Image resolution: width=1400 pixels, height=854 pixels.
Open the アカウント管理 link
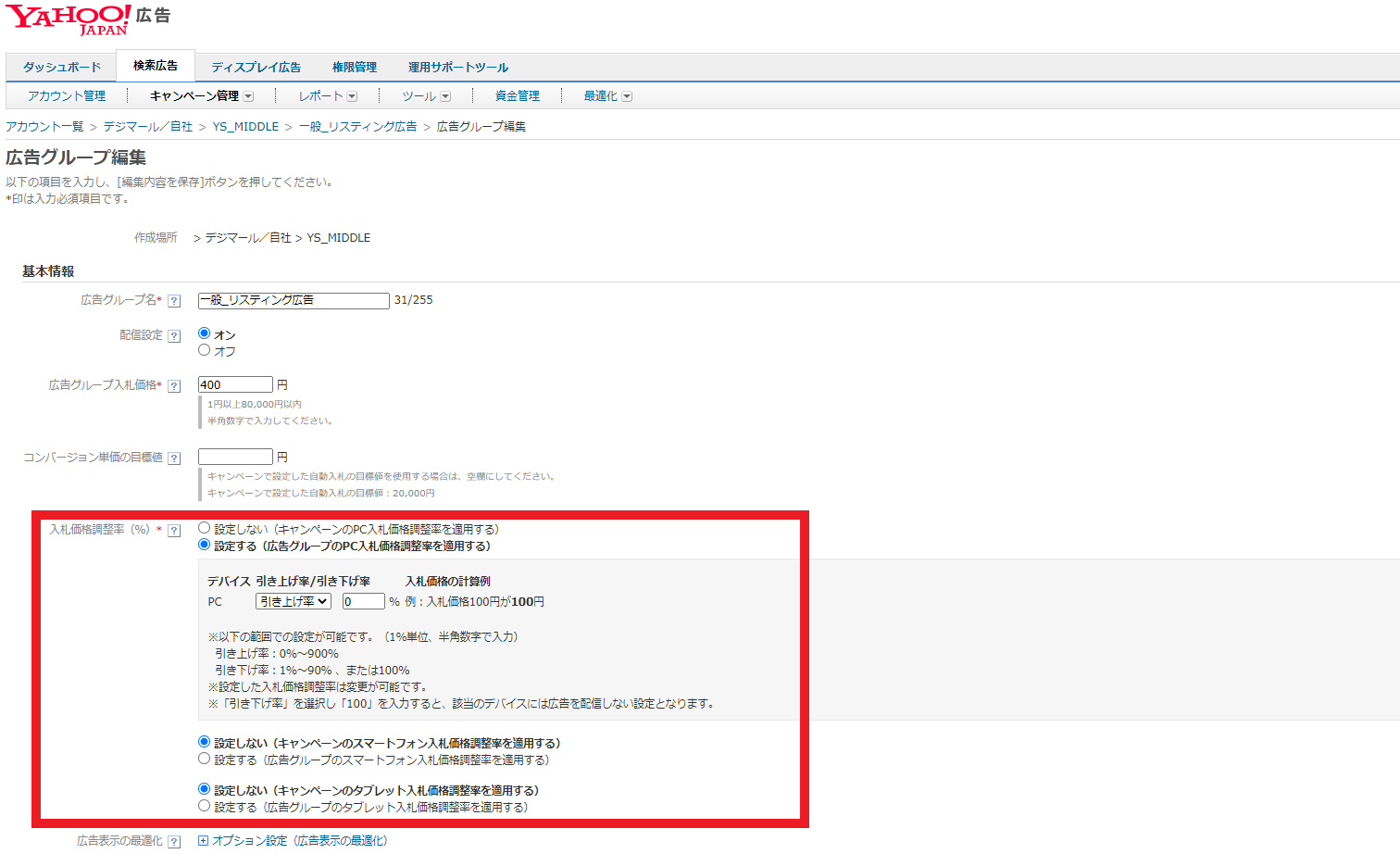click(x=67, y=96)
